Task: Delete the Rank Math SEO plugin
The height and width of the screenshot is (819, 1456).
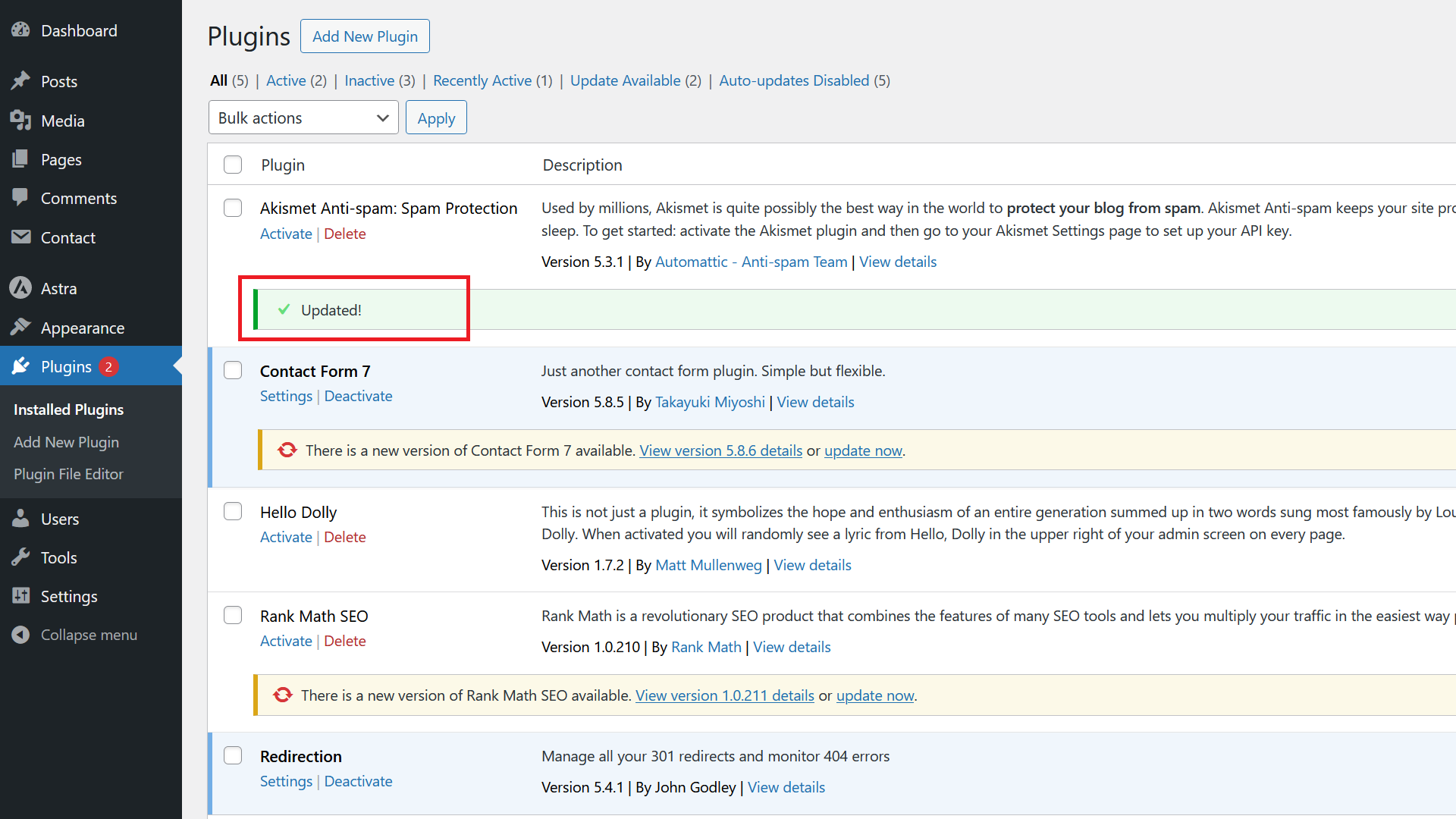Action: tap(345, 641)
